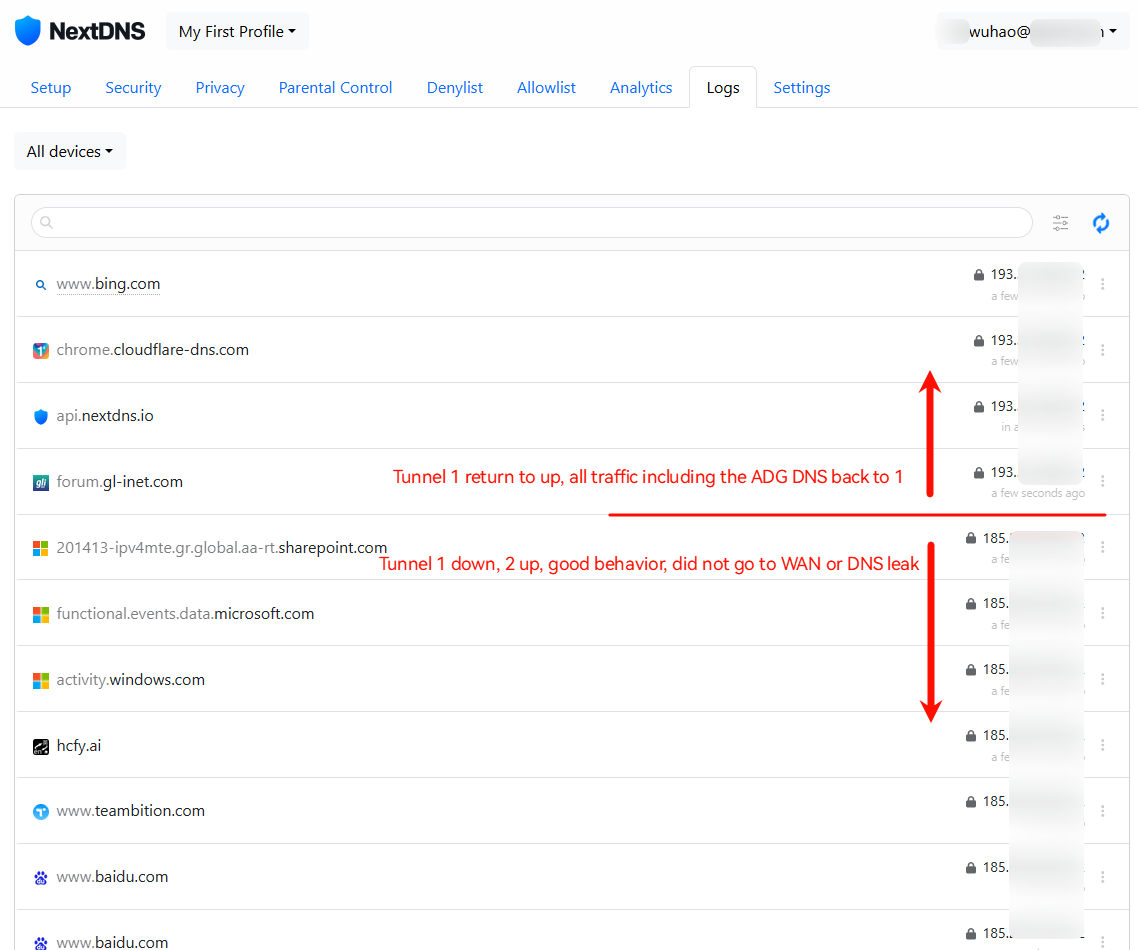Click the lock icon on api.nextdns.io row

click(979, 407)
